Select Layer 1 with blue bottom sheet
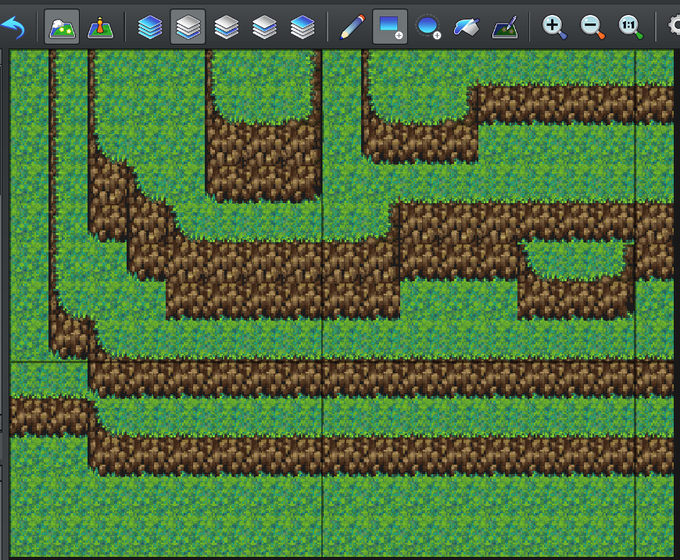 pos(188,27)
